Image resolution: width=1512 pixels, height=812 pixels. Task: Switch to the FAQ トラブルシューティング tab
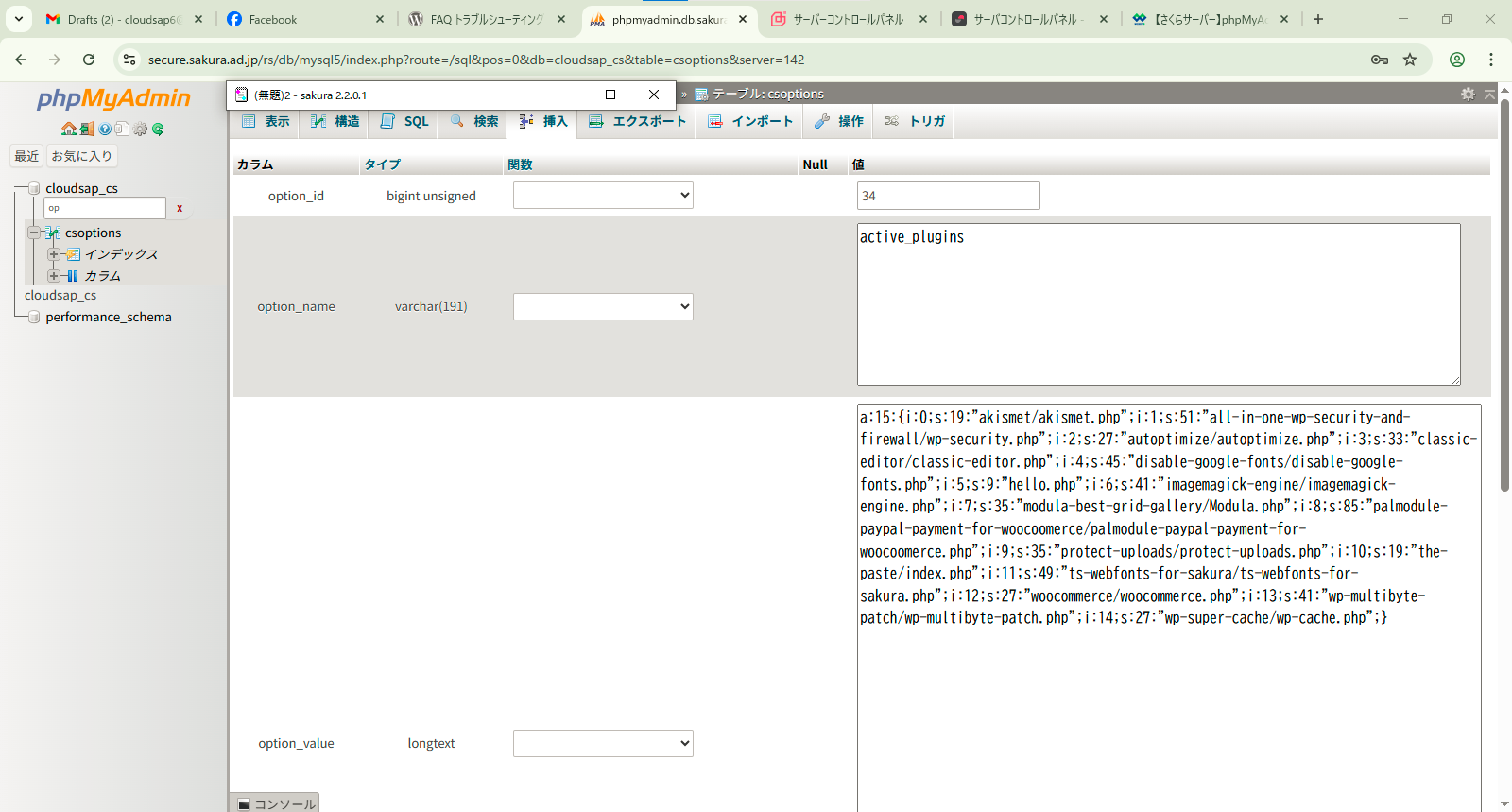click(x=487, y=19)
